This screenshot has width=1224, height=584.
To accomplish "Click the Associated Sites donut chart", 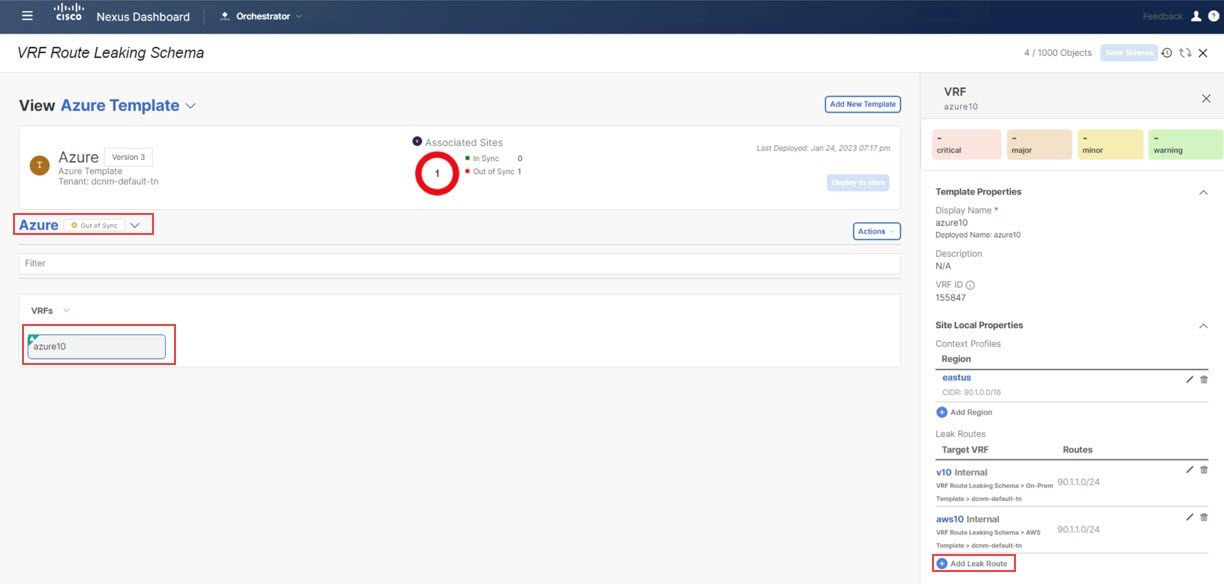I will 436,173.
